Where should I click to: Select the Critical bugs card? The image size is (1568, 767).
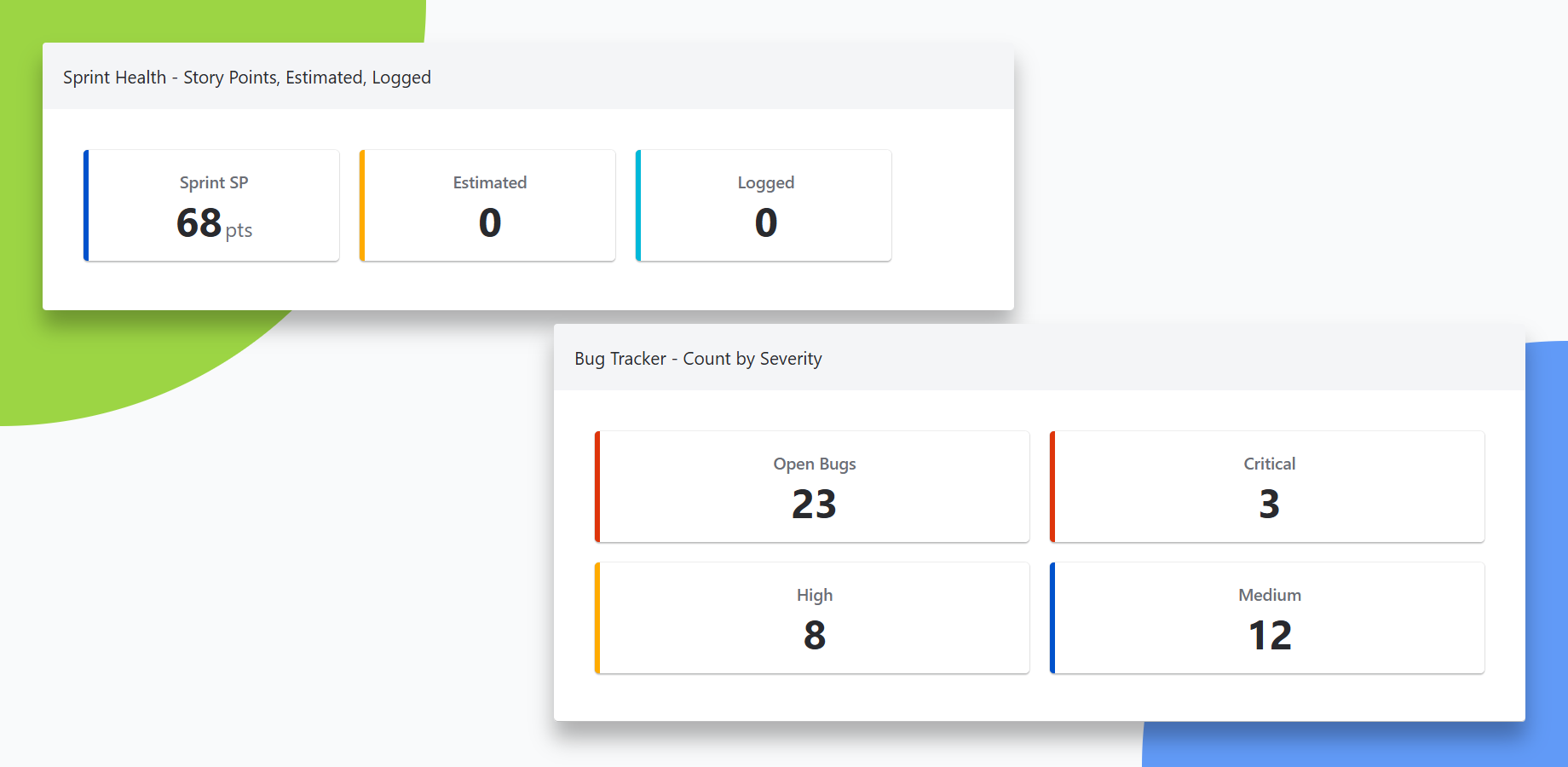[x=1267, y=487]
